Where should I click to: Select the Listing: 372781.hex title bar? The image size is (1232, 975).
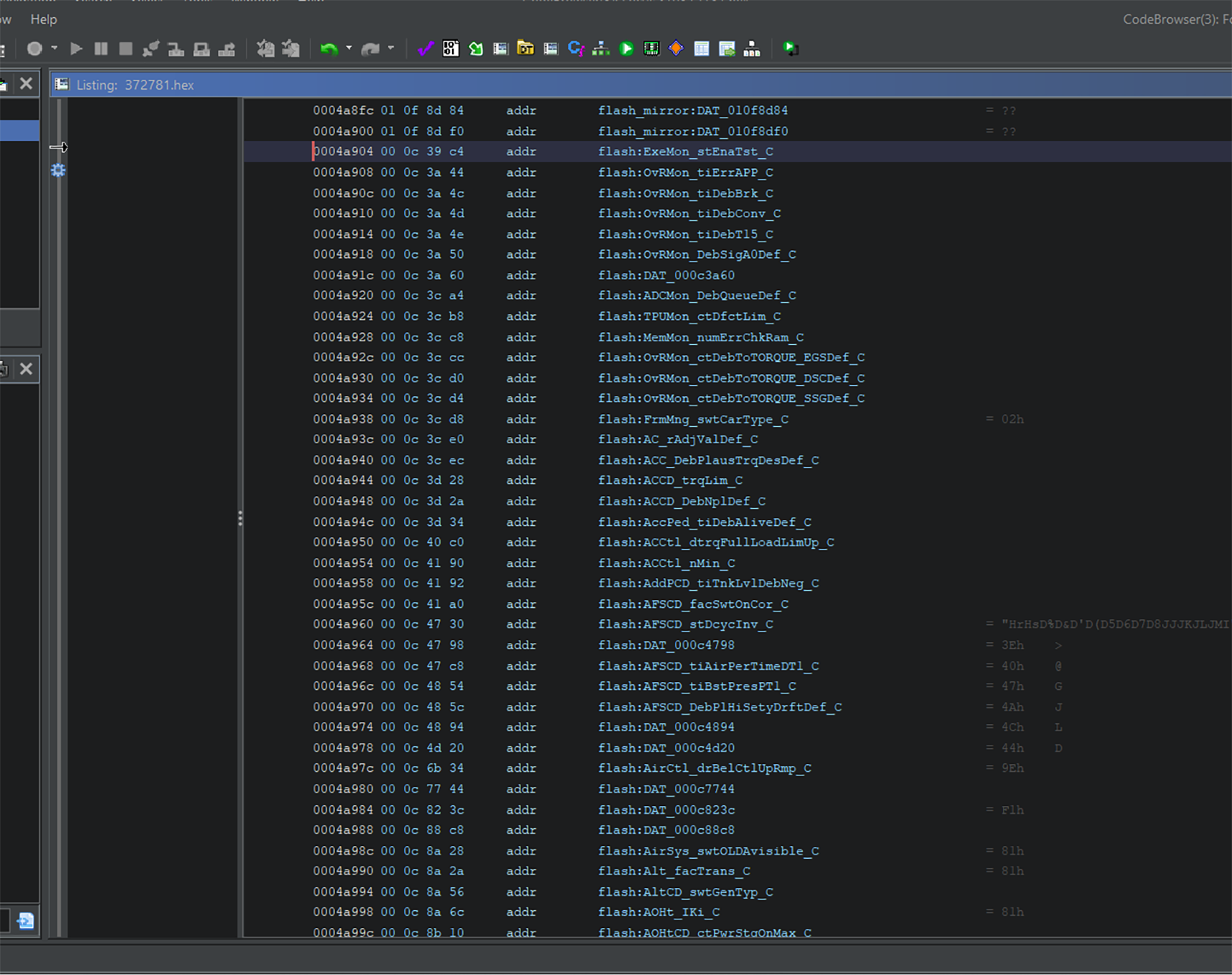click(x=135, y=85)
